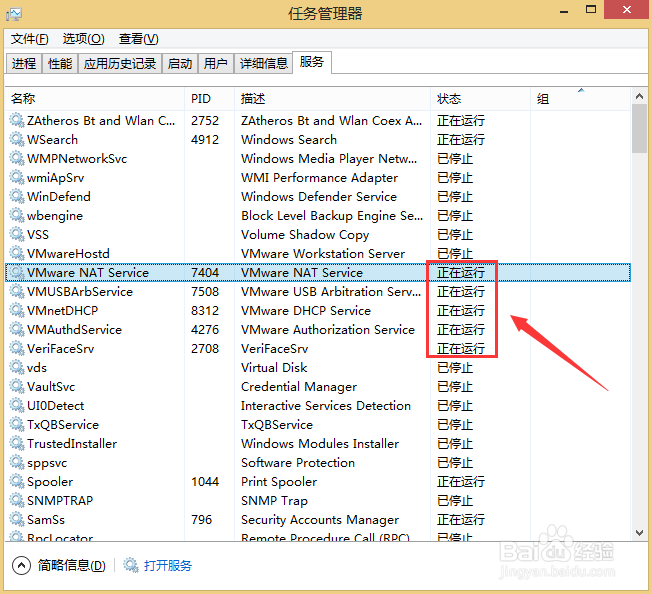Select Windows Modules Installer description

(x=320, y=444)
